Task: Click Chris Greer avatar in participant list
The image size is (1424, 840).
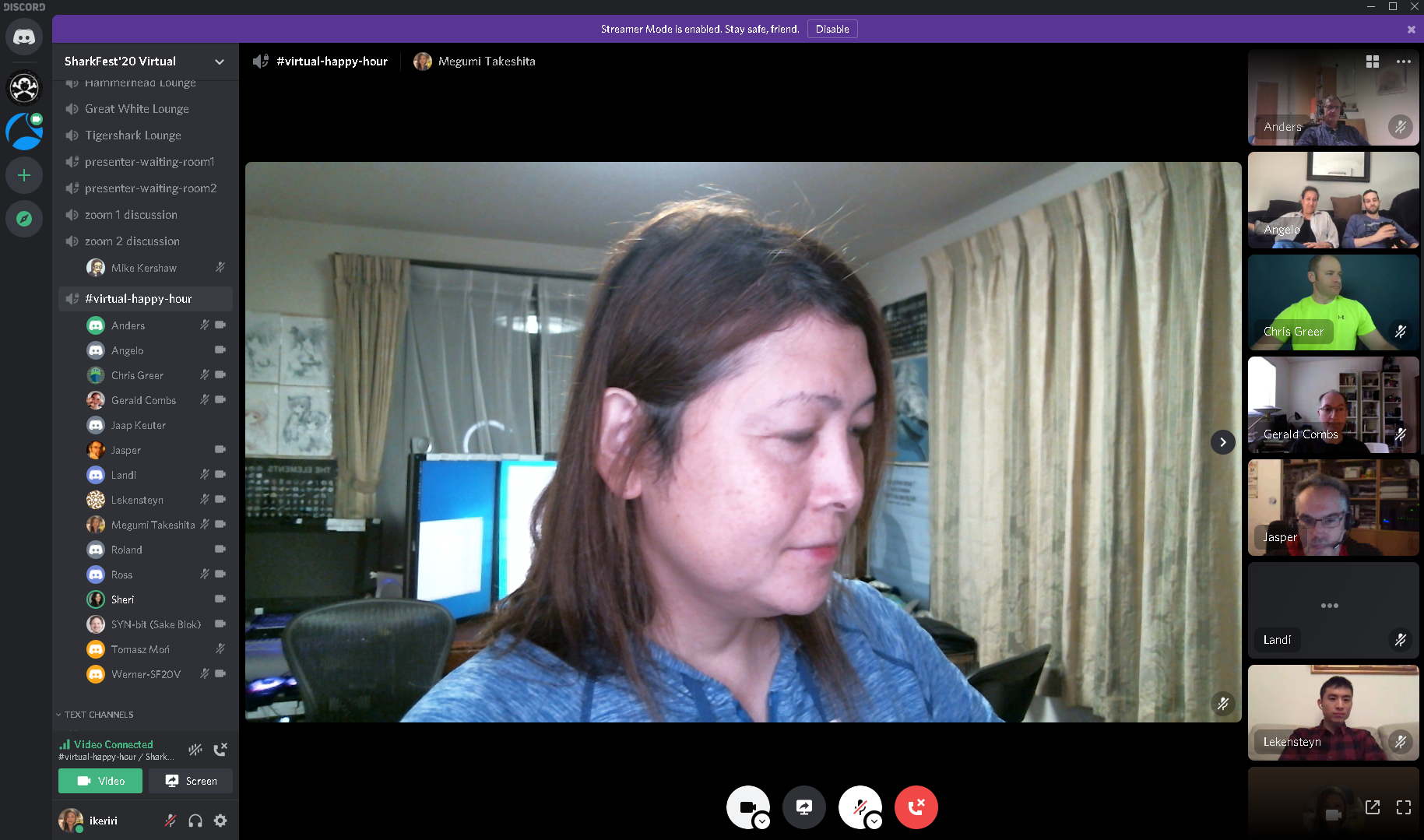Action: coord(96,375)
